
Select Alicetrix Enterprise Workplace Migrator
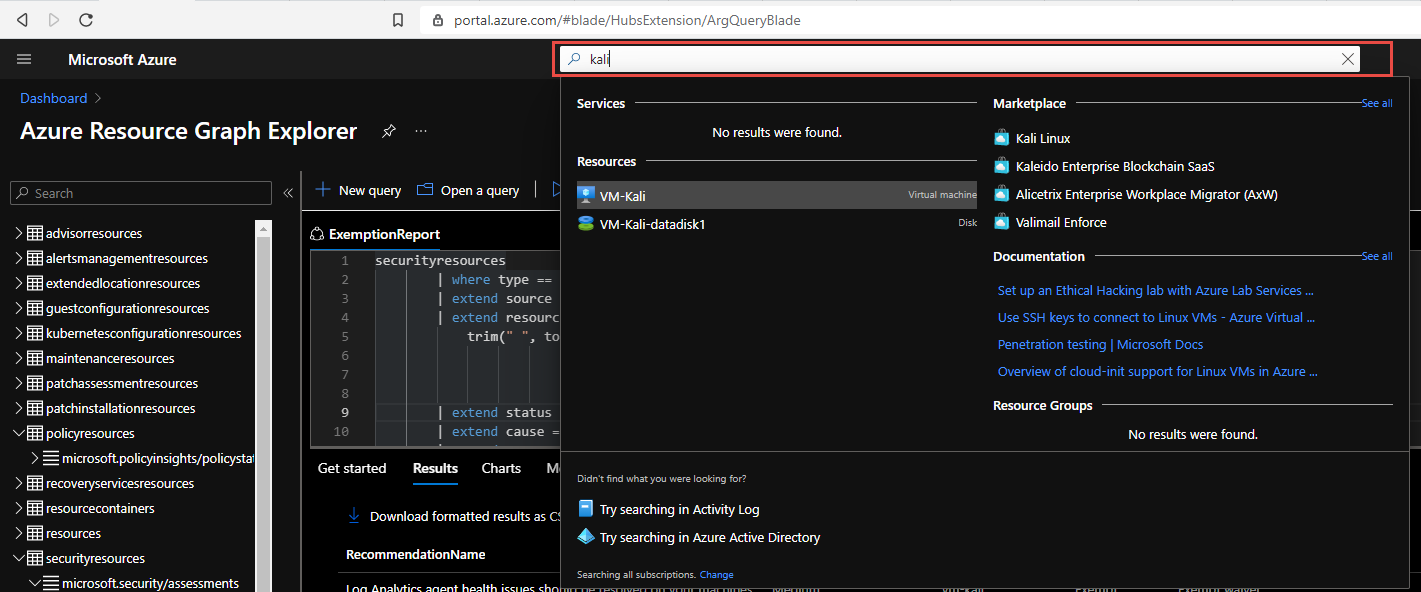pyautogui.click(x=1147, y=194)
